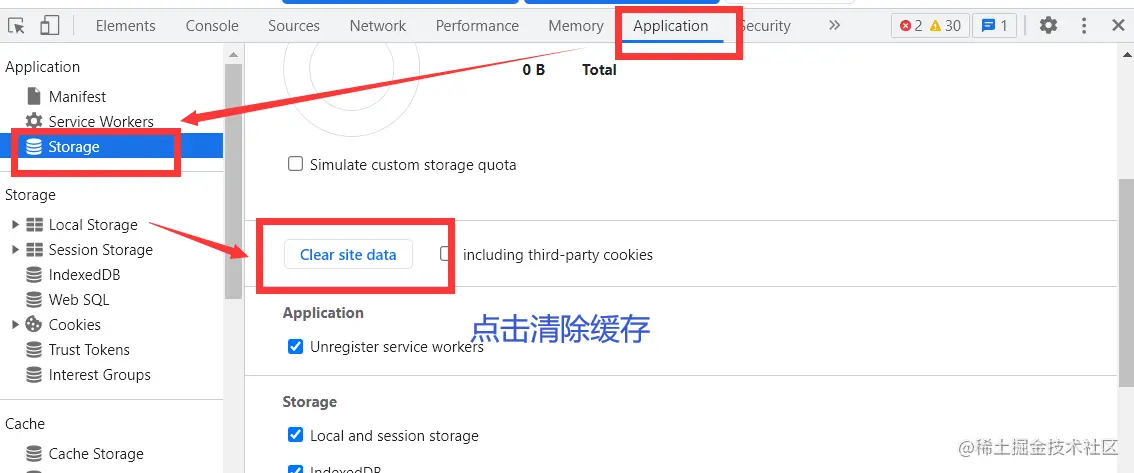The image size is (1134, 473).
Task: Enable Simulate custom storage quota
Action: (x=296, y=164)
